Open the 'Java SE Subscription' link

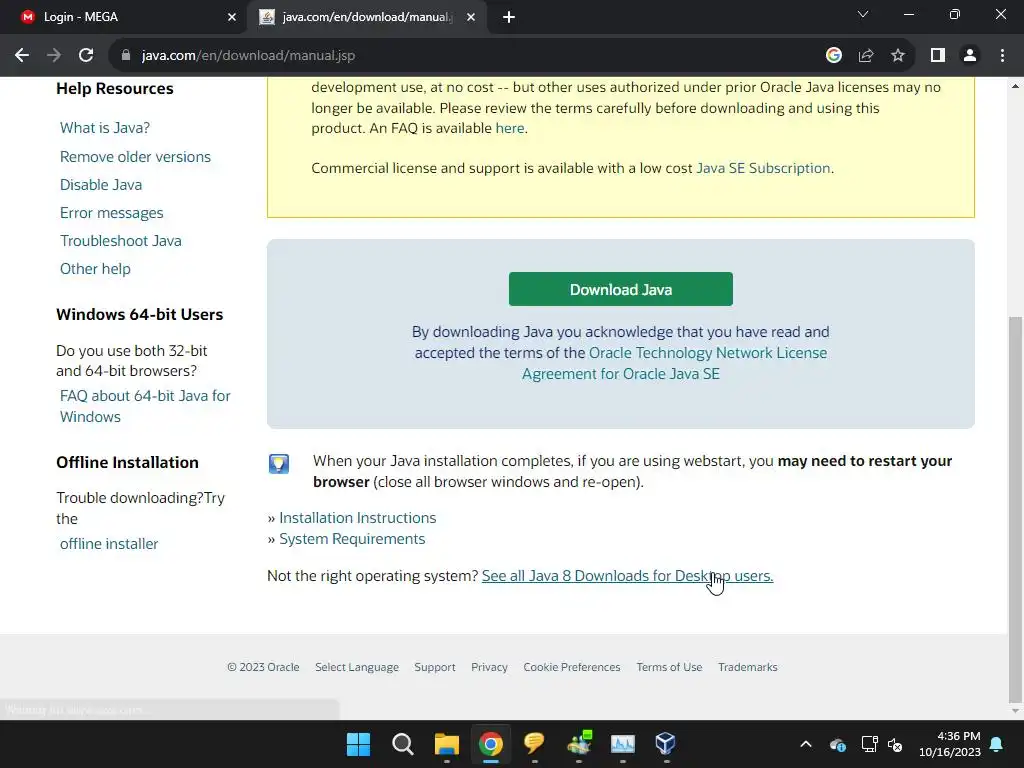tap(763, 168)
